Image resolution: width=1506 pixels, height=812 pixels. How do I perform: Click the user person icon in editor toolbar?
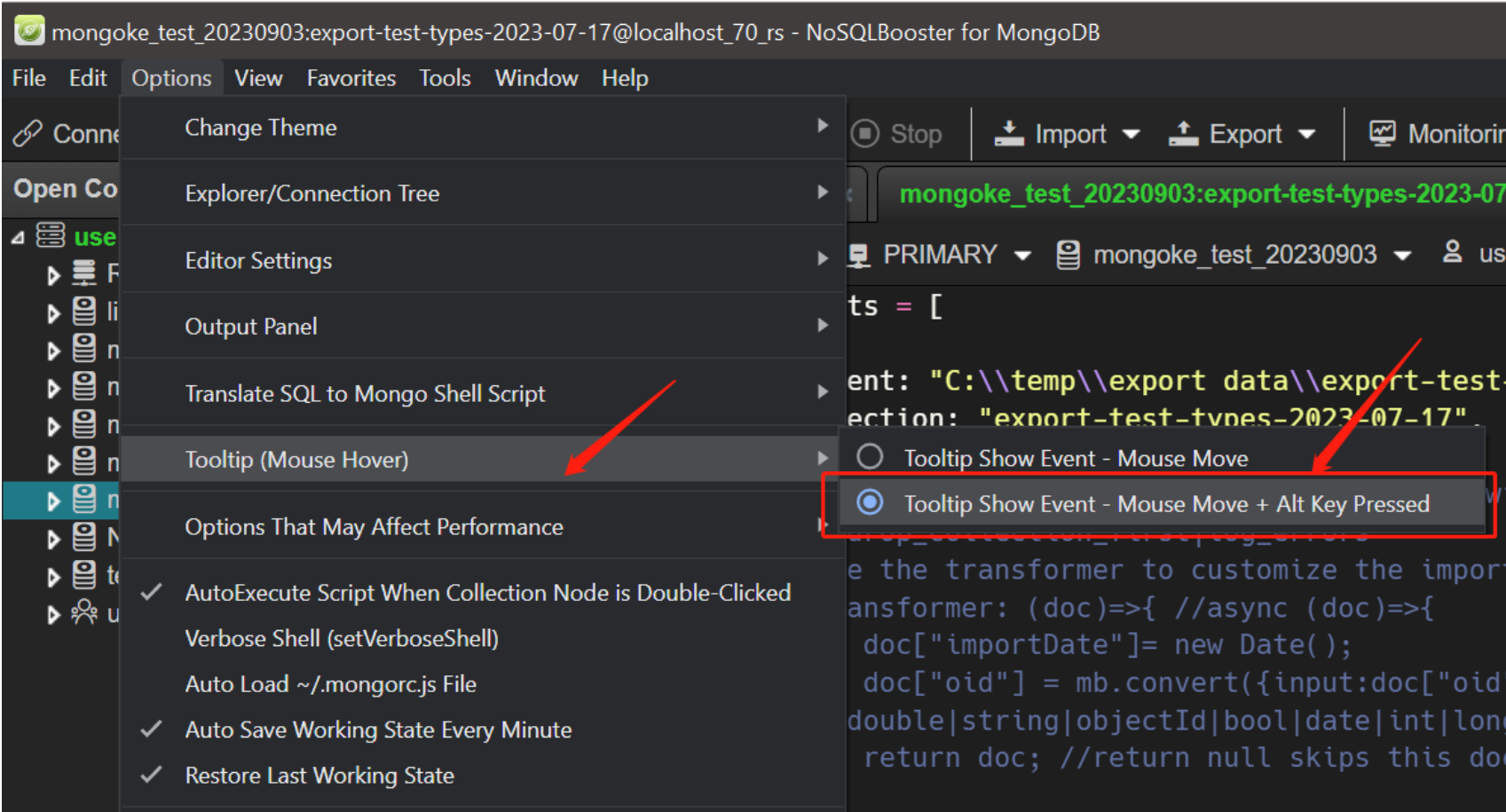[1453, 252]
